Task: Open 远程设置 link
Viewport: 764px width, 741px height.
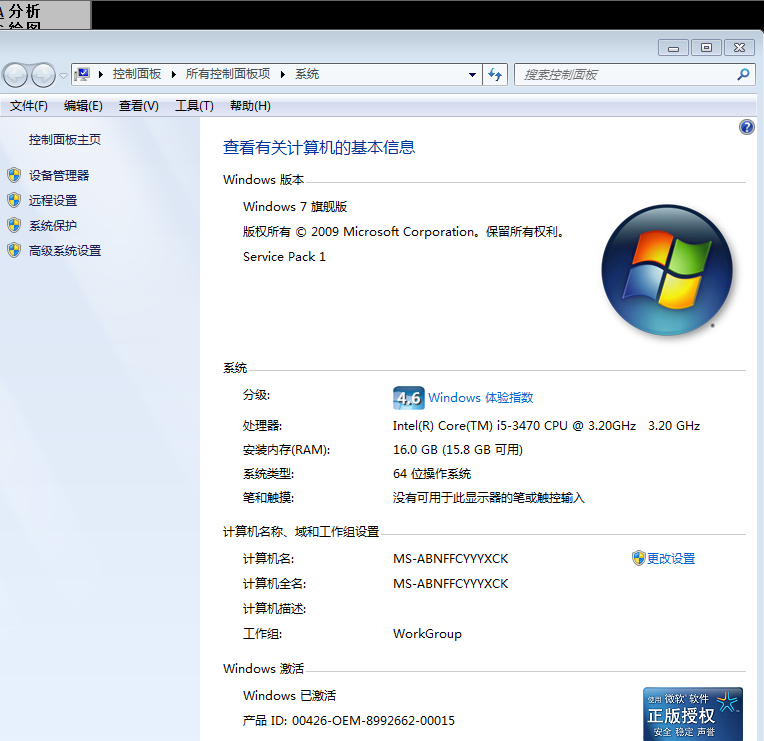Action: (x=53, y=200)
